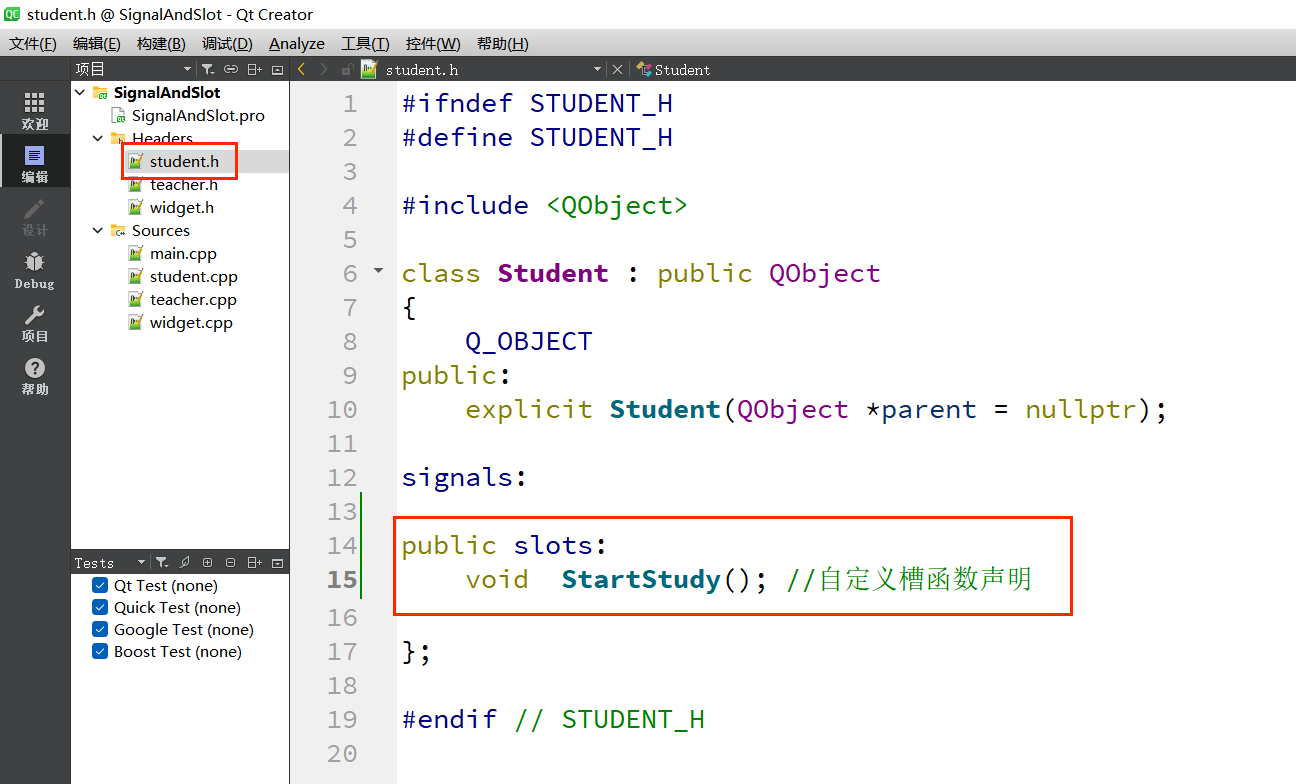1296x784 pixels.
Task: Go back in editor navigation history
Action: [301, 69]
